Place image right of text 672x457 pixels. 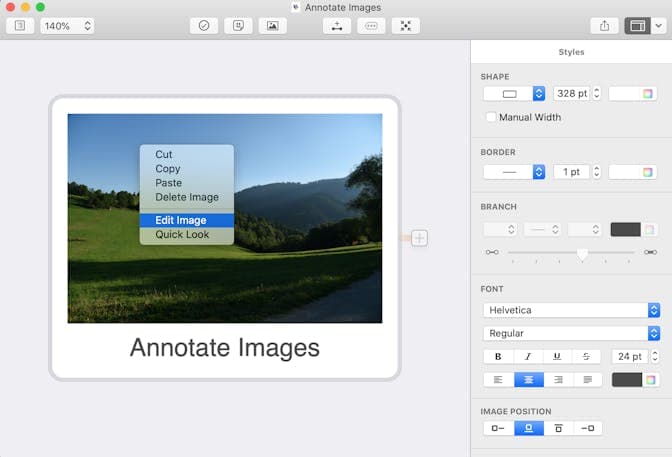tap(588, 428)
